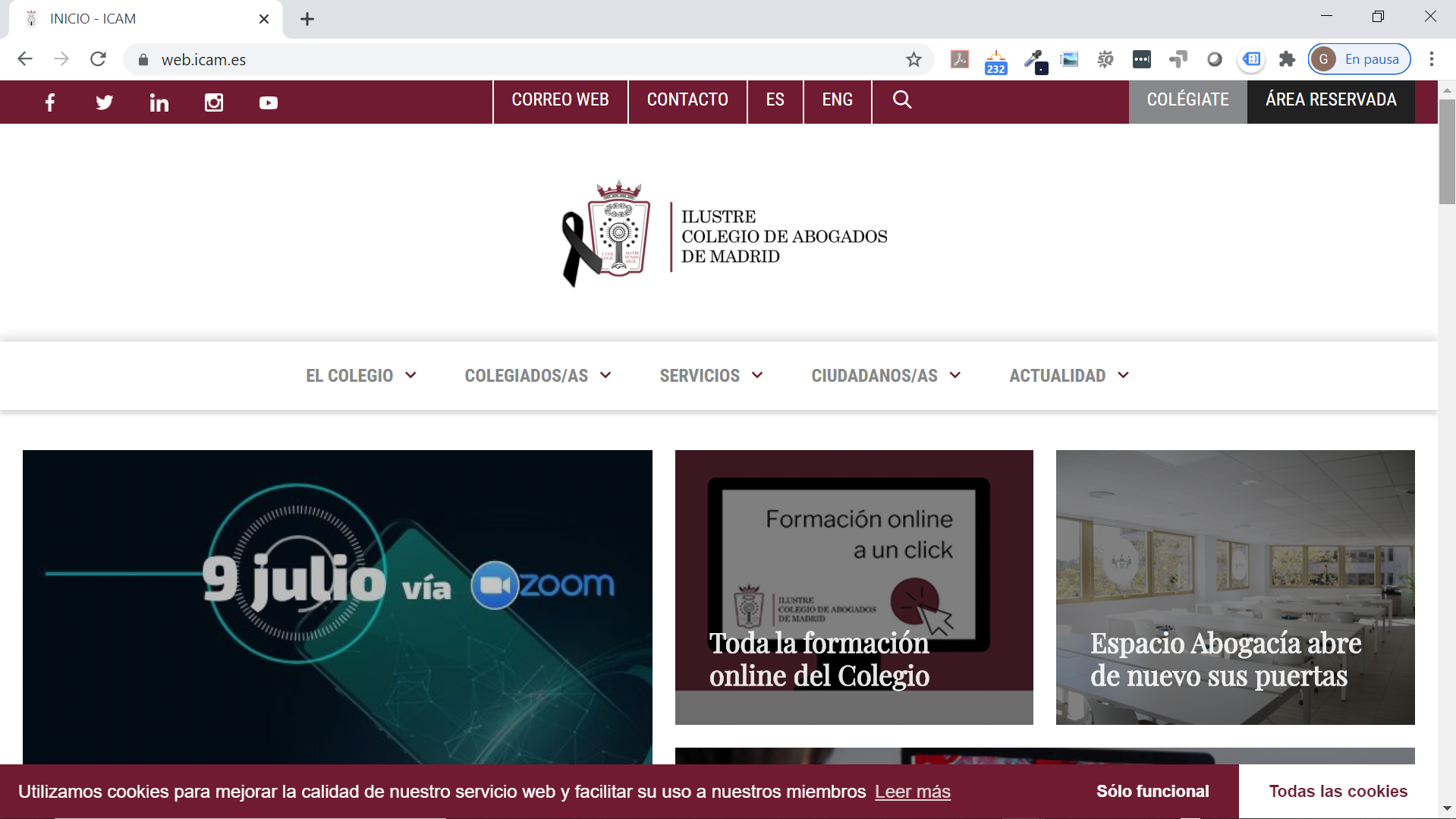Click the browser forward arrow

tap(61, 59)
